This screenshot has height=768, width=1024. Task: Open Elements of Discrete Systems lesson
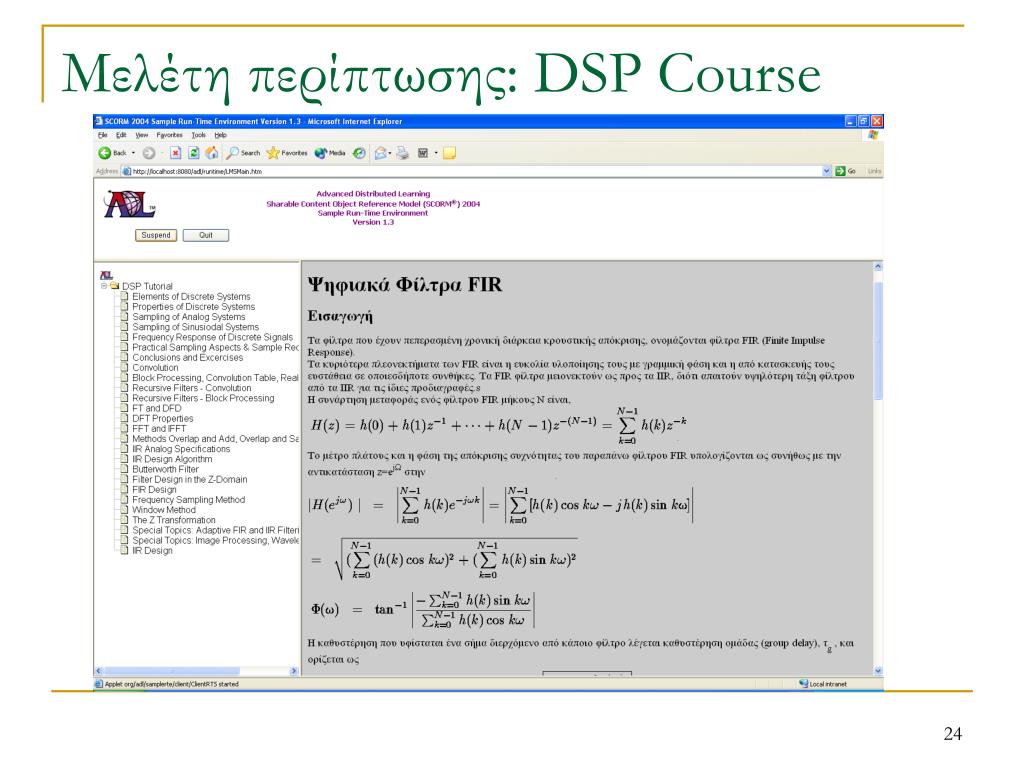(191, 296)
